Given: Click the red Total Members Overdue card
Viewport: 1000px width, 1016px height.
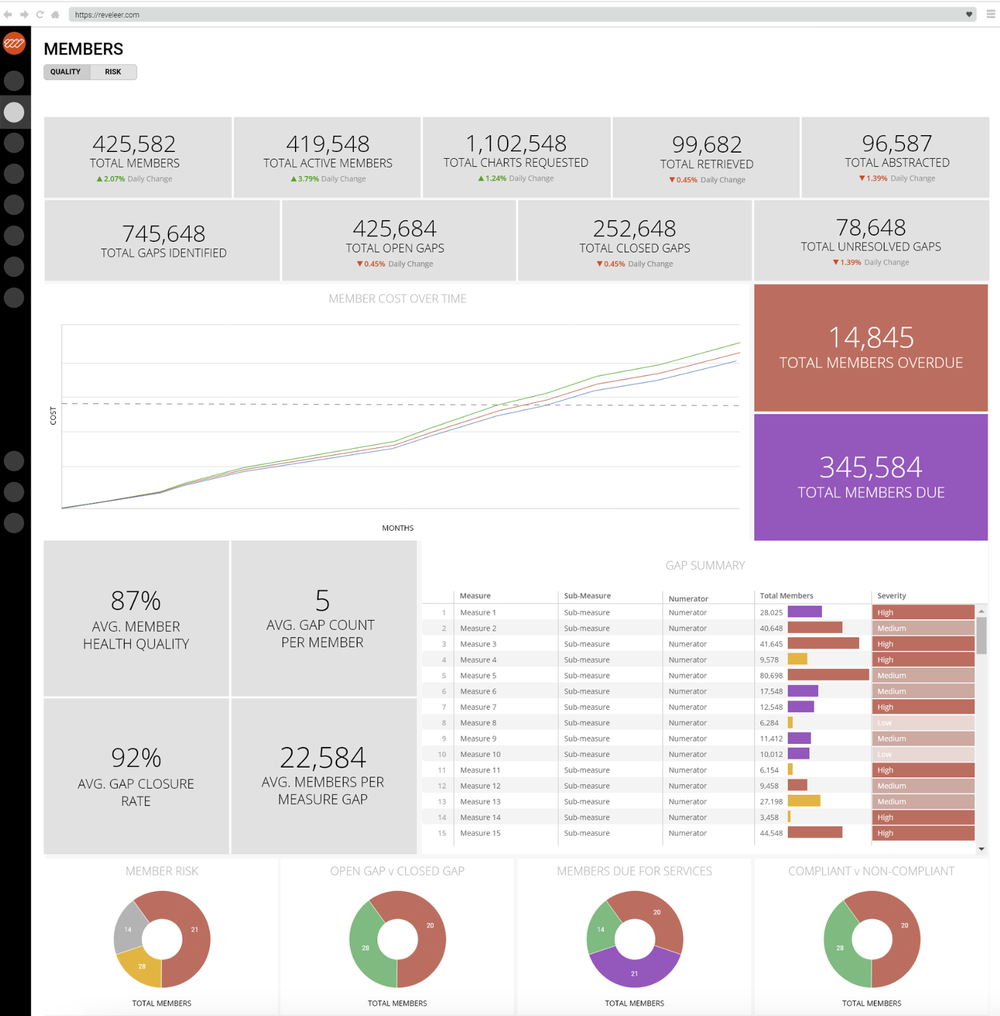Looking at the screenshot, I should [x=871, y=347].
